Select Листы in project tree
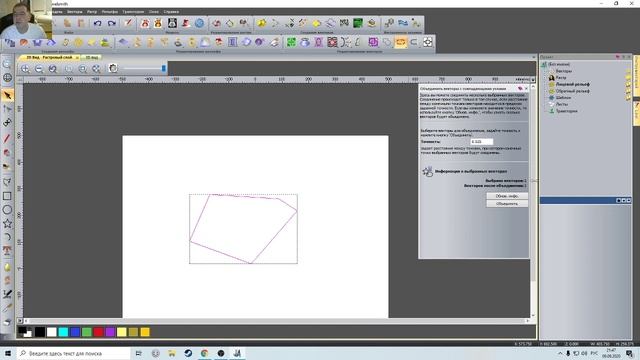640x360 pixels. click(x=562, y=104)
